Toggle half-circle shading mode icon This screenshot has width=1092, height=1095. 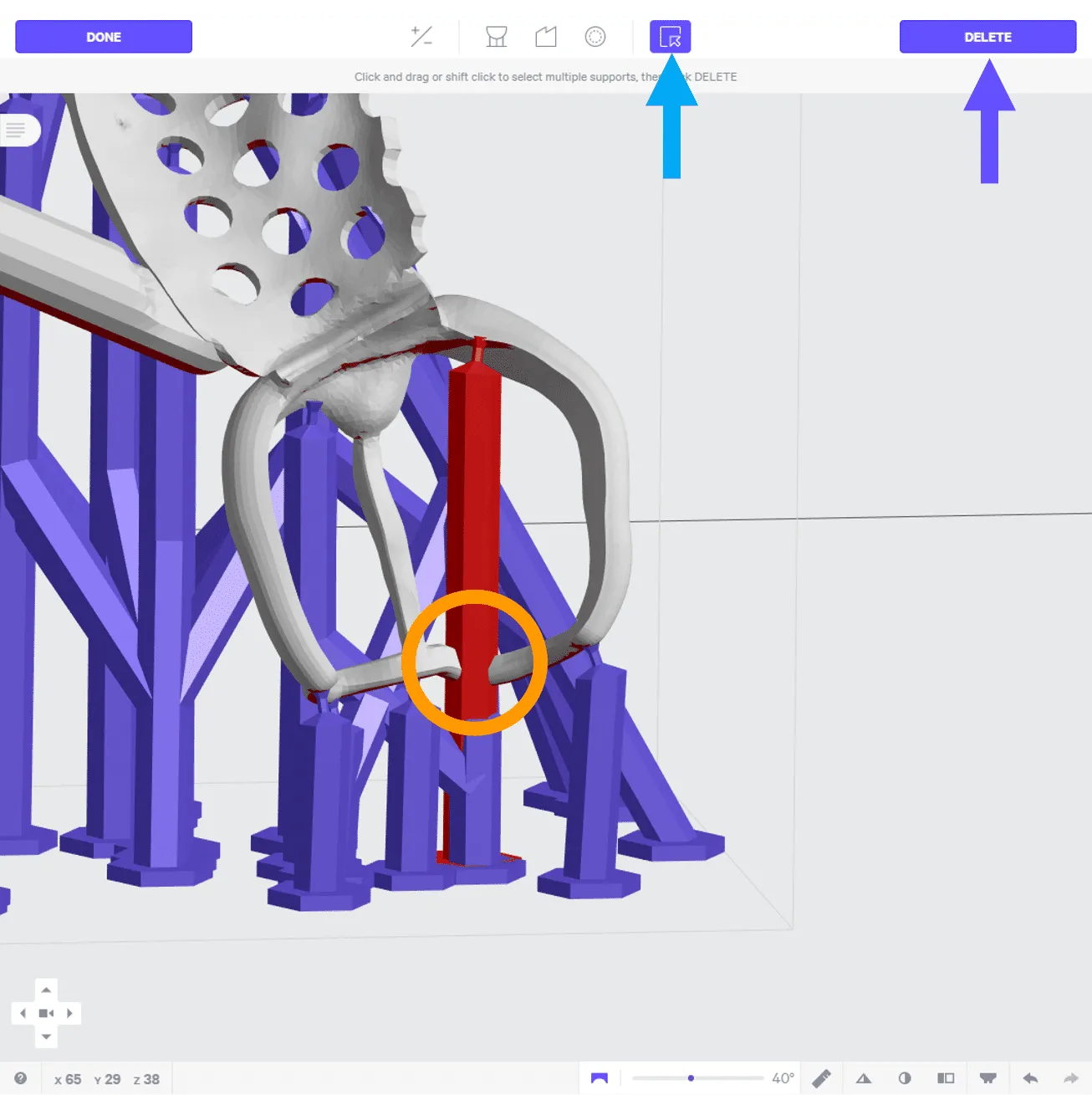(x=905, y=1078)
